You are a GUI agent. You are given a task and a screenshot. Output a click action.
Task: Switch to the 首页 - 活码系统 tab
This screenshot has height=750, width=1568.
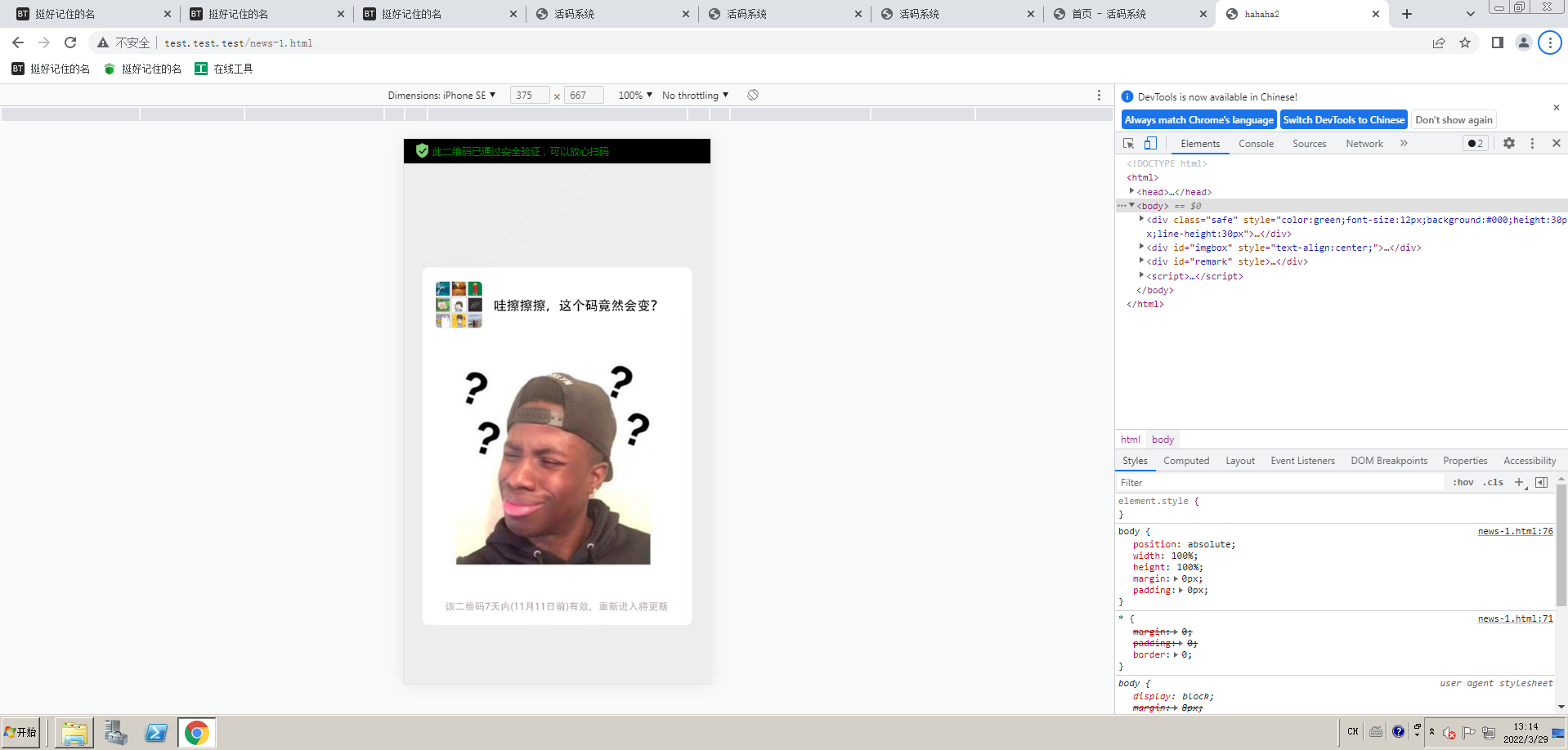click(x=1128, y=14)
